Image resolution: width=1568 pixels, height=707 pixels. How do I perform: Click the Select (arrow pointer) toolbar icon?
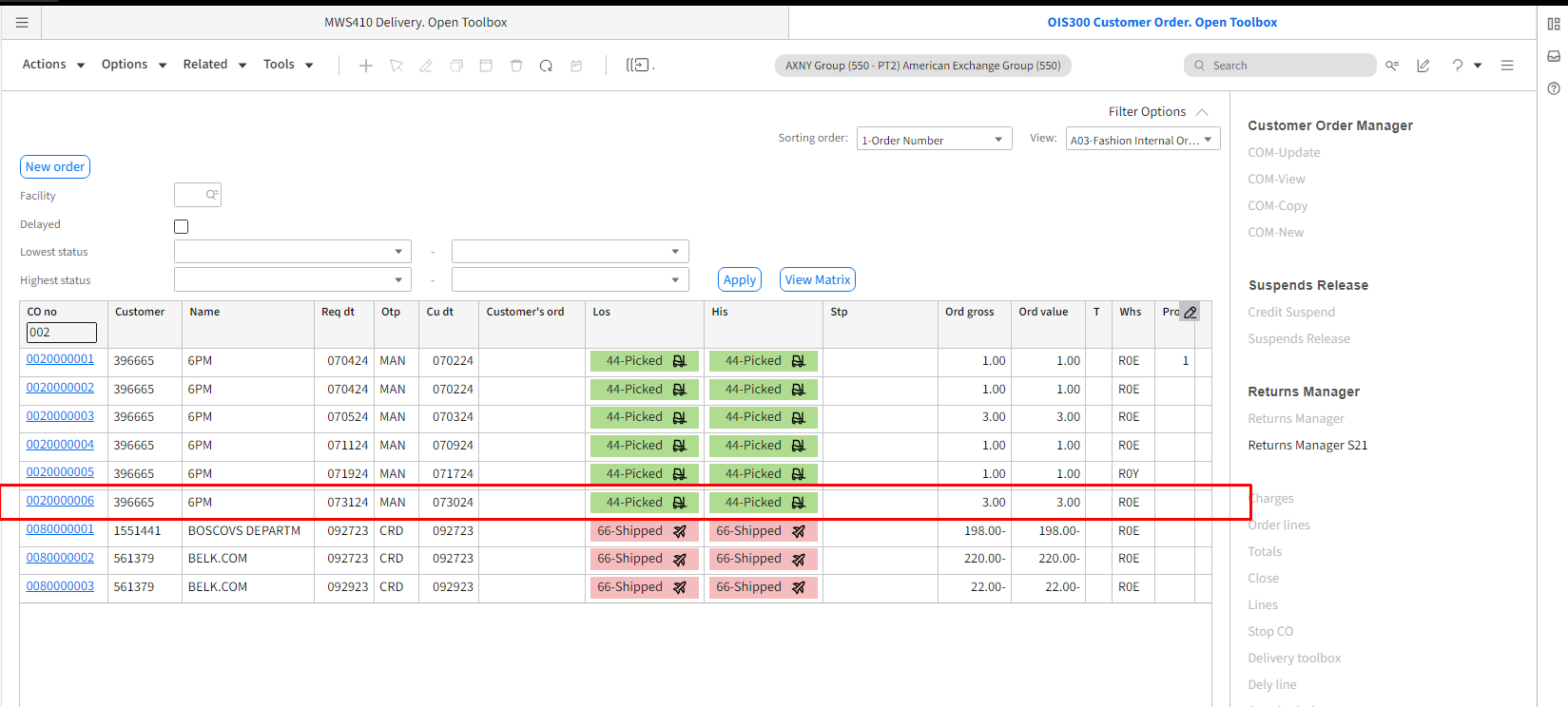coord(397,66)
